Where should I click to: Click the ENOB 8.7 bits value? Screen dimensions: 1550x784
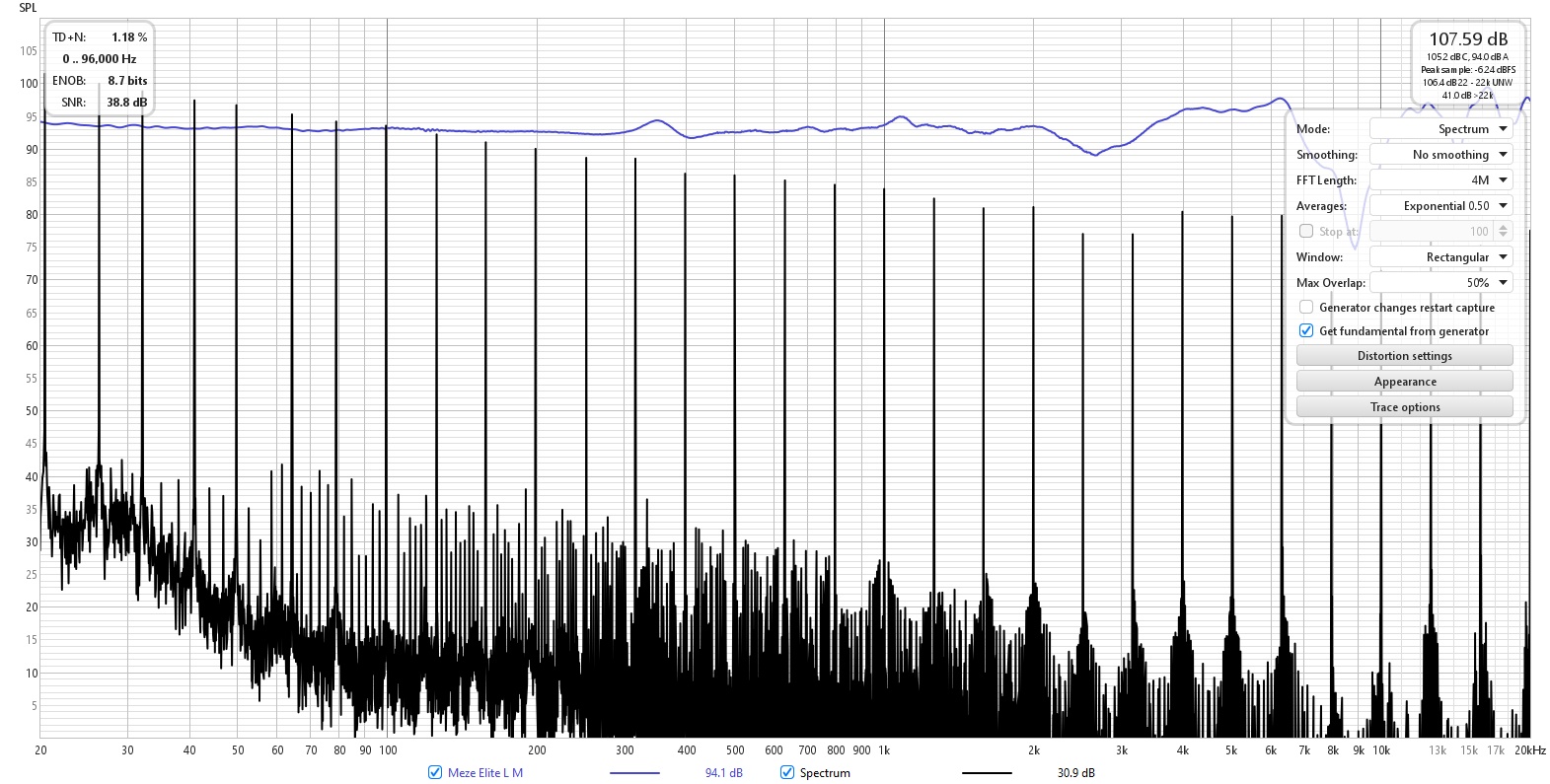click(x=127, y=81)
